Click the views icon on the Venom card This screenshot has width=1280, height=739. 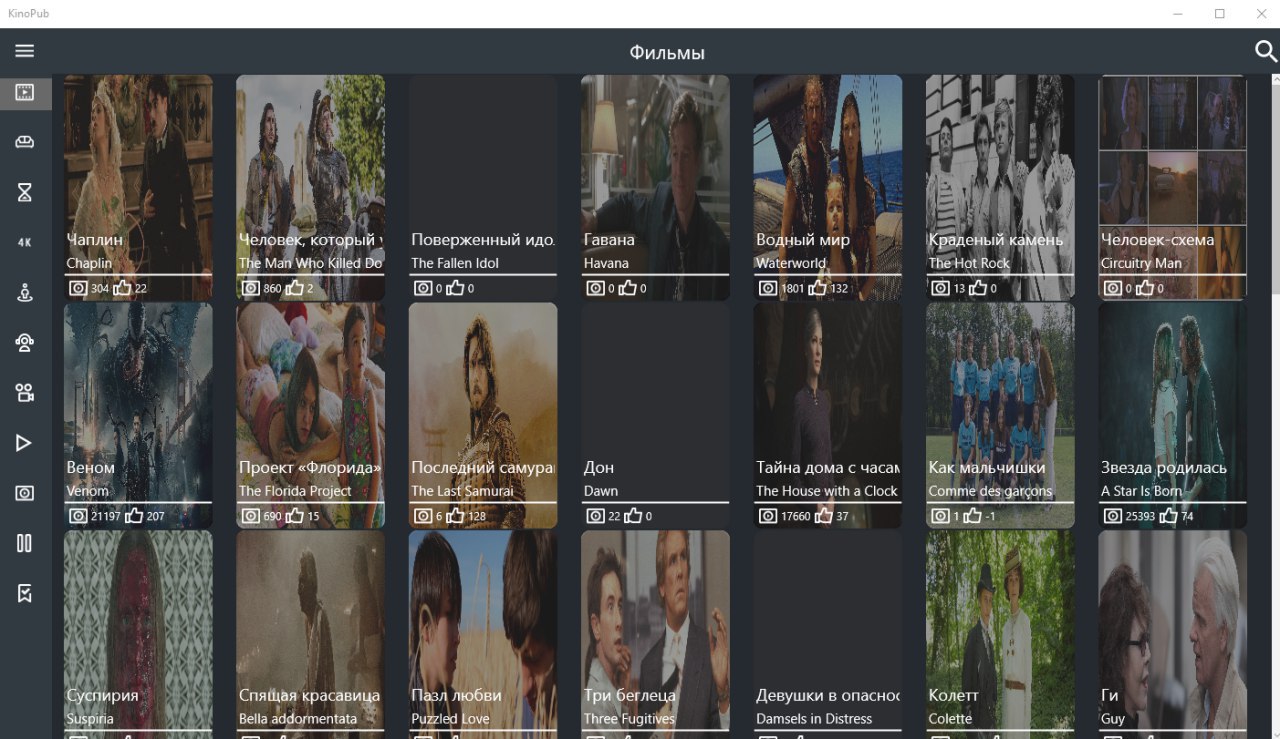78,516
